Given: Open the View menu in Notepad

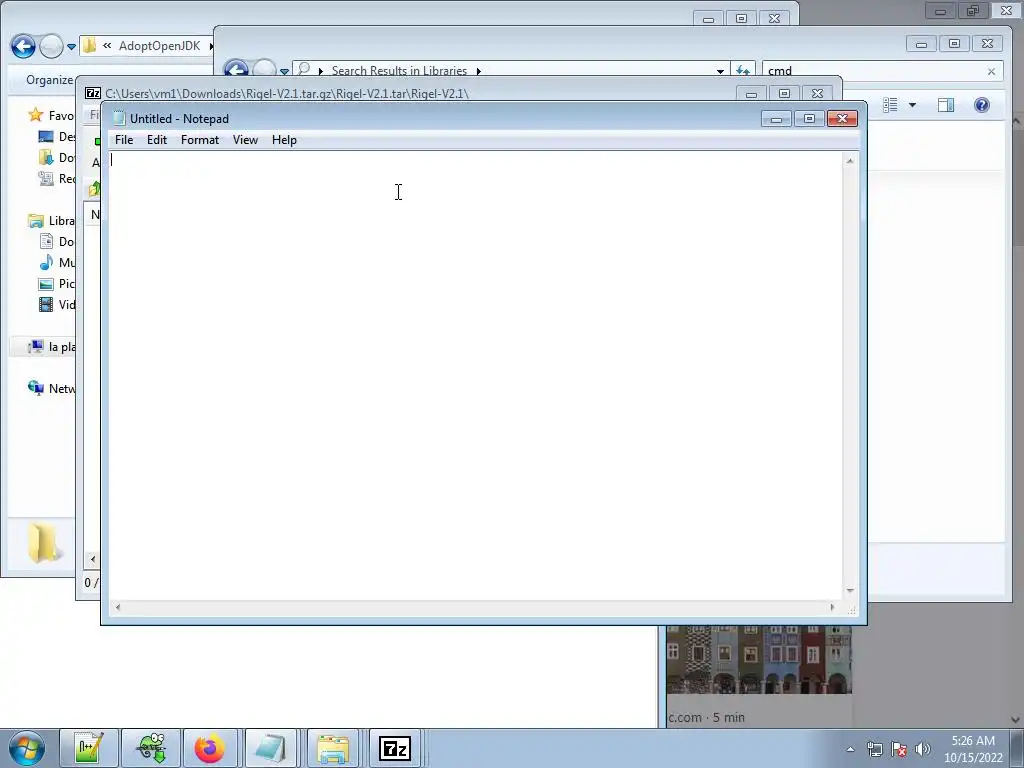Looking at the screenshot, I should tap(246, 140).
